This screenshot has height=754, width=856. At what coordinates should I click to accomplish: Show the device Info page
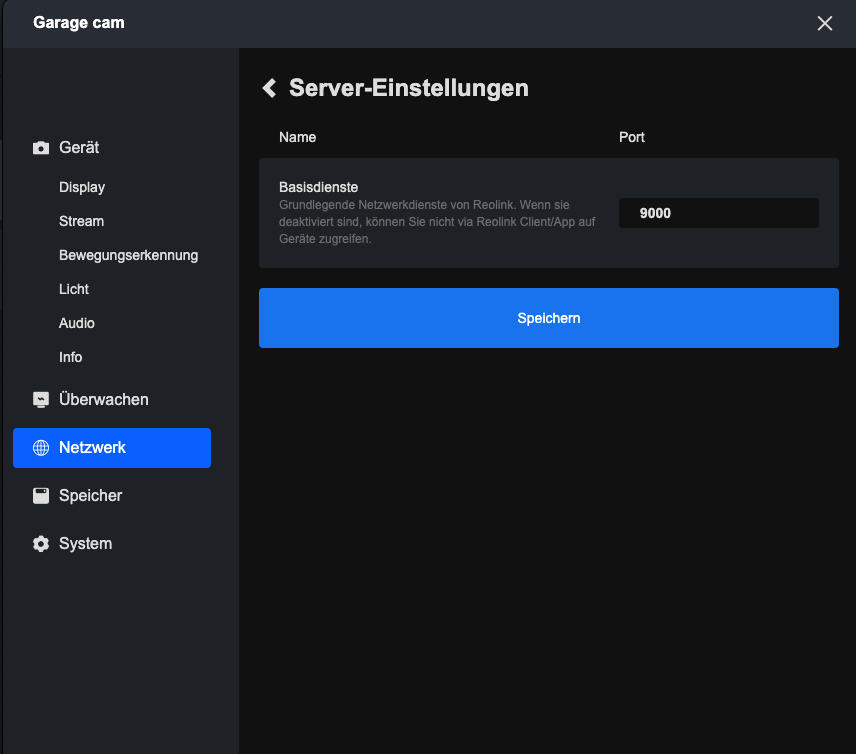coord(70,357)
